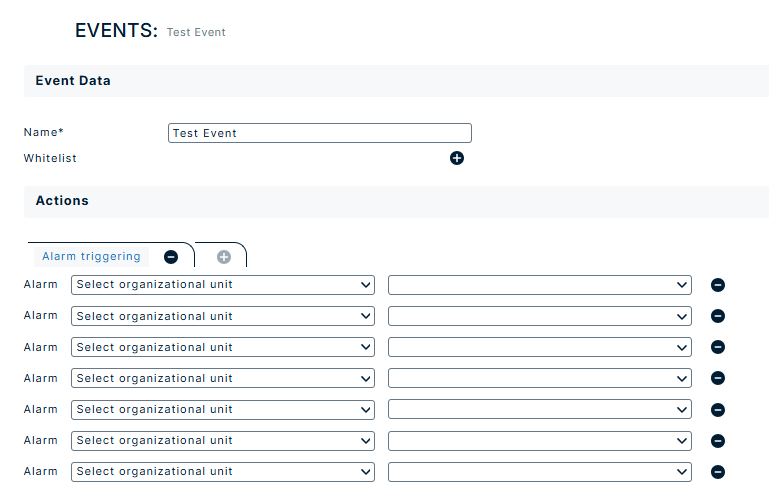Expand the empty alarm dropdown in fourth row
The image size is (769, 490).
point(539,378)
